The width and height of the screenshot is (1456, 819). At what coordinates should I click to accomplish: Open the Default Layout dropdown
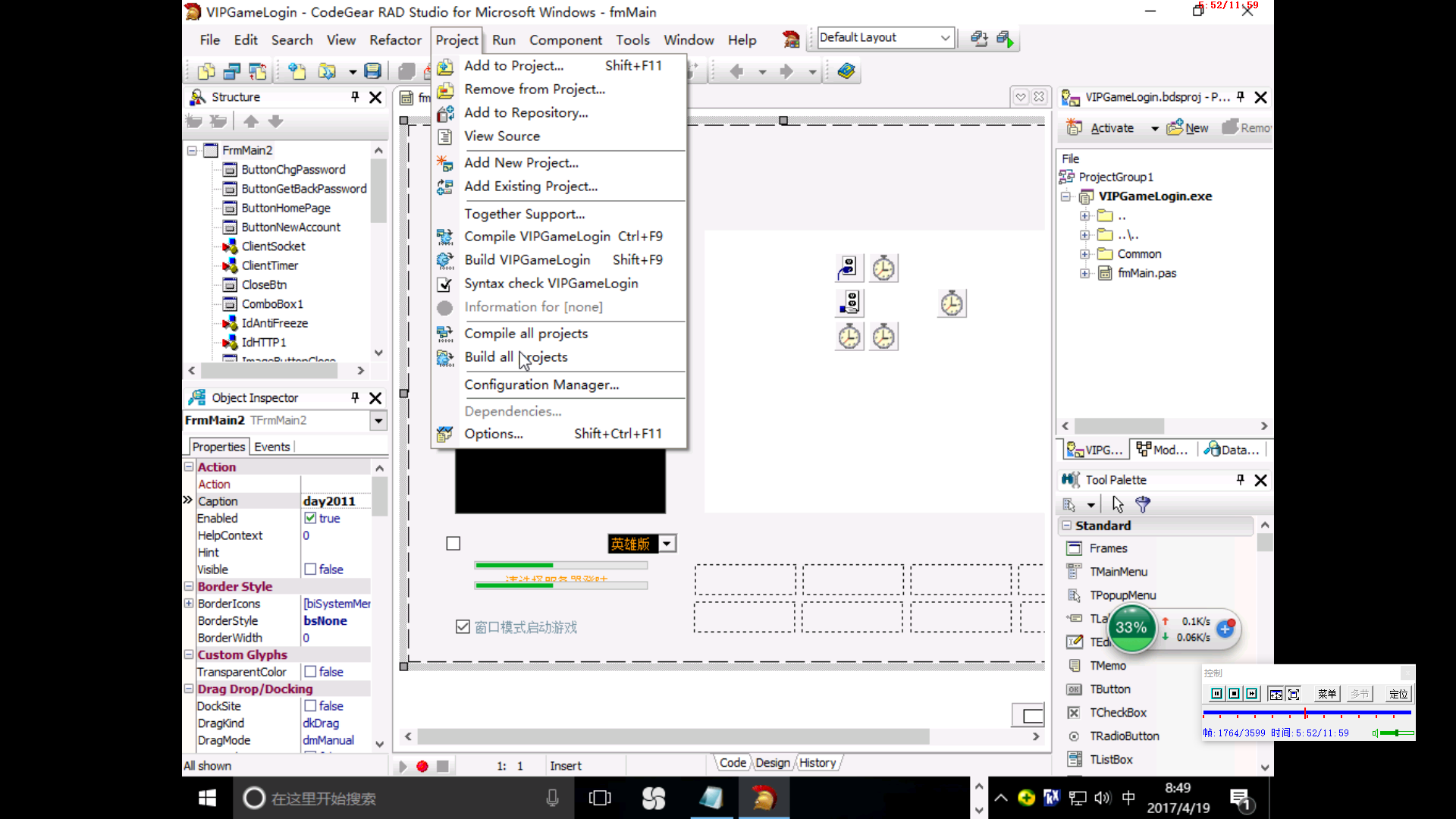pyautogui.click(x=945, y=38)
